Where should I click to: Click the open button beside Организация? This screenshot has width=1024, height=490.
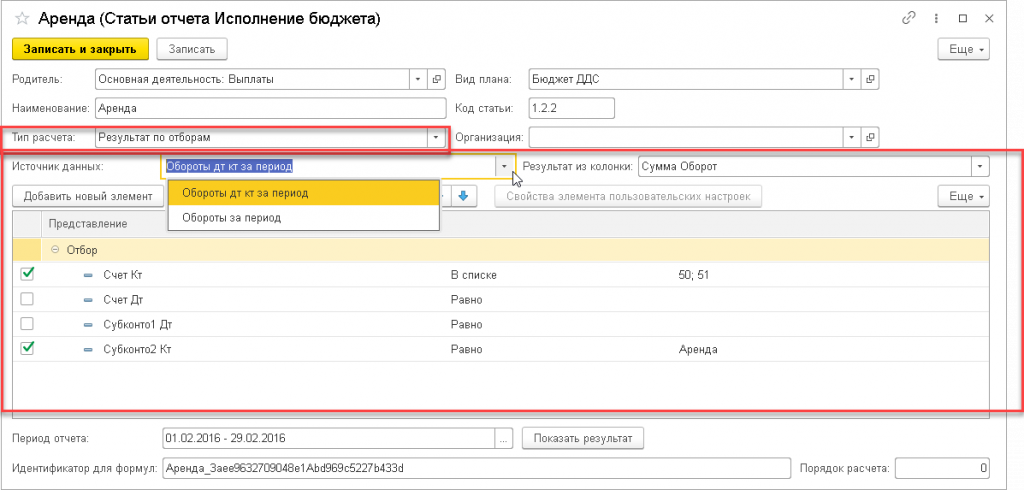[x=870, y=137]
